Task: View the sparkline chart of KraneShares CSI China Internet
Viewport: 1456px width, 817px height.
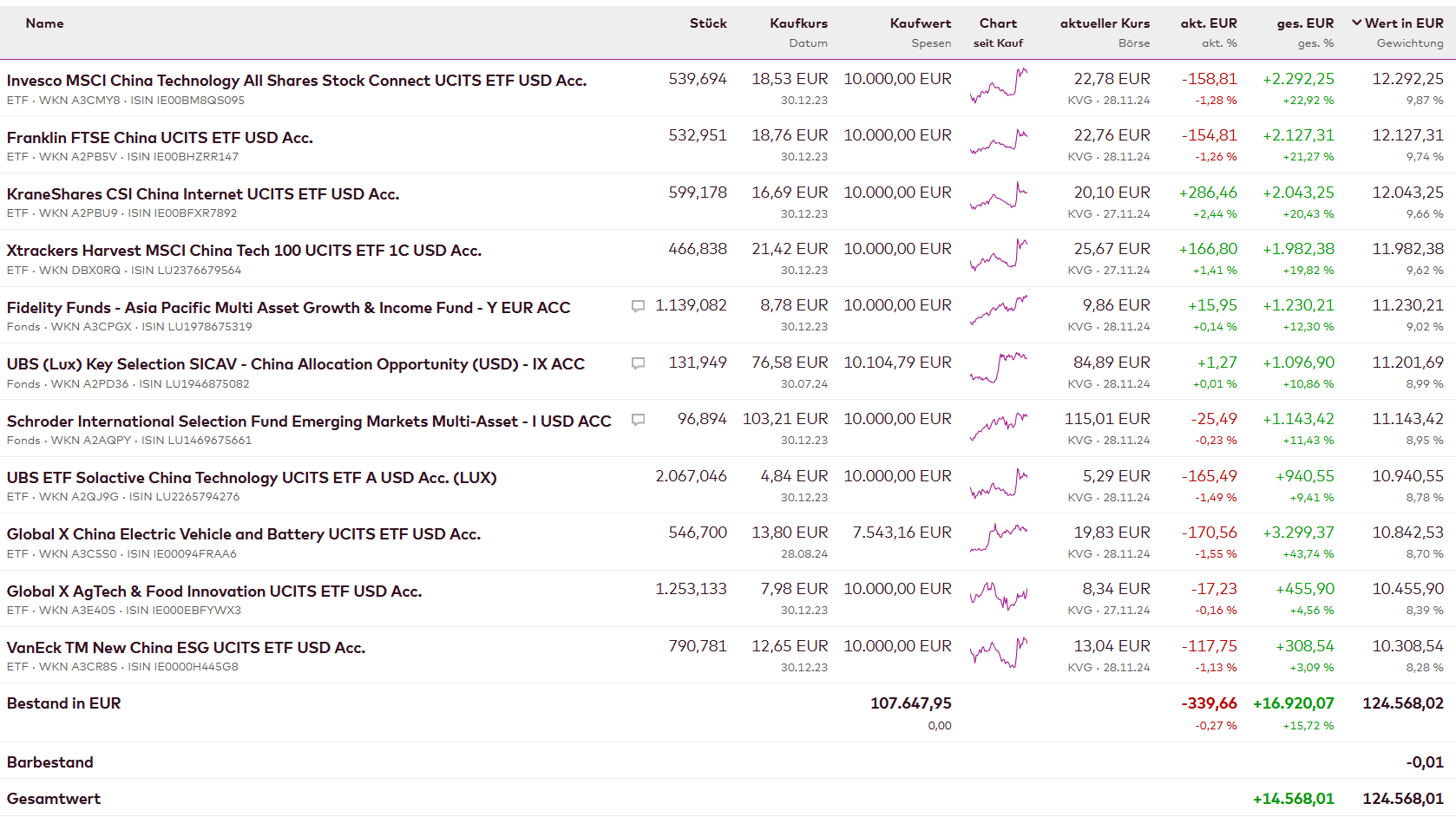Action: (x=998, y=199)
